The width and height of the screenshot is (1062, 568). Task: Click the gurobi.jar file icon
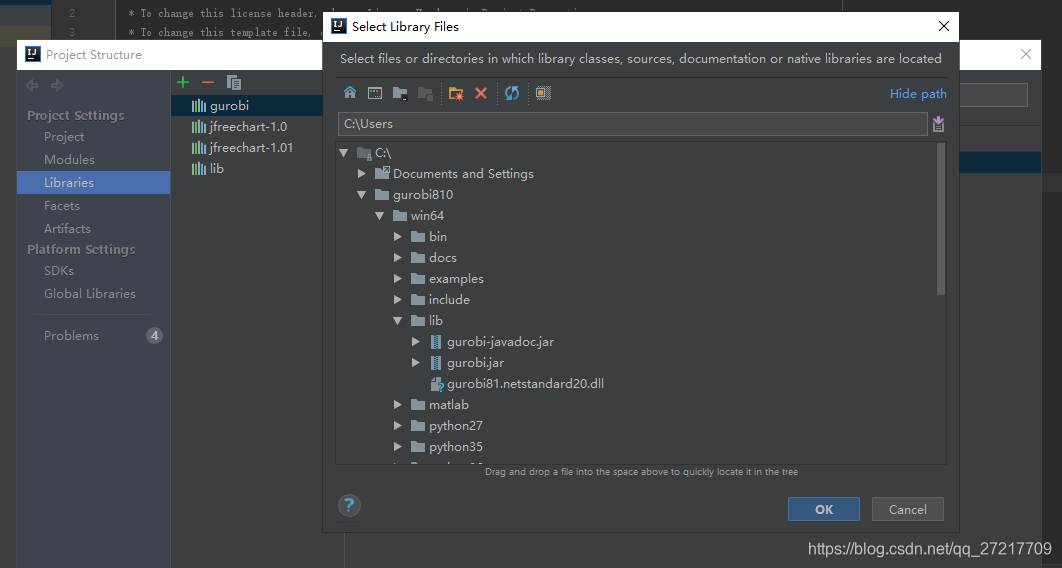click(436, 363)
